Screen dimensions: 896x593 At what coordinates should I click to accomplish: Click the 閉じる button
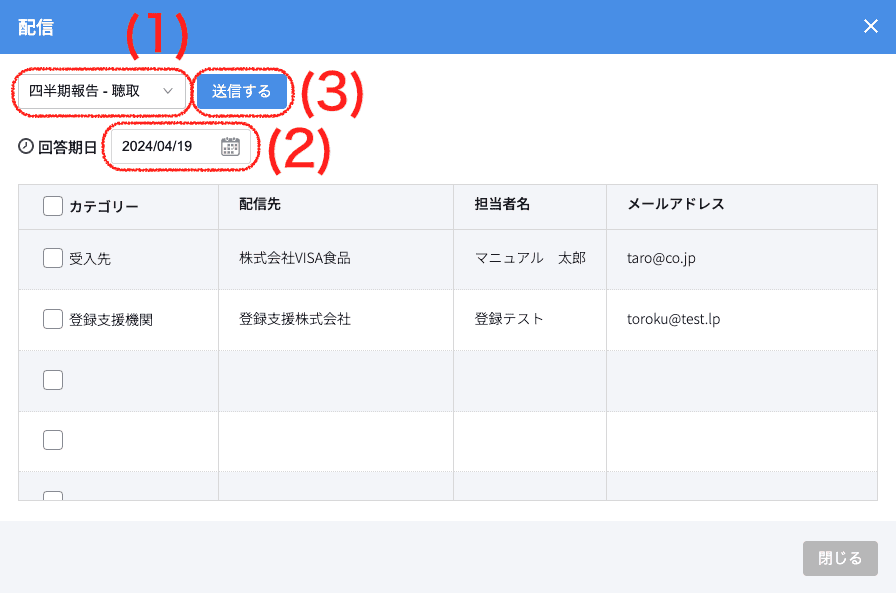840,558
